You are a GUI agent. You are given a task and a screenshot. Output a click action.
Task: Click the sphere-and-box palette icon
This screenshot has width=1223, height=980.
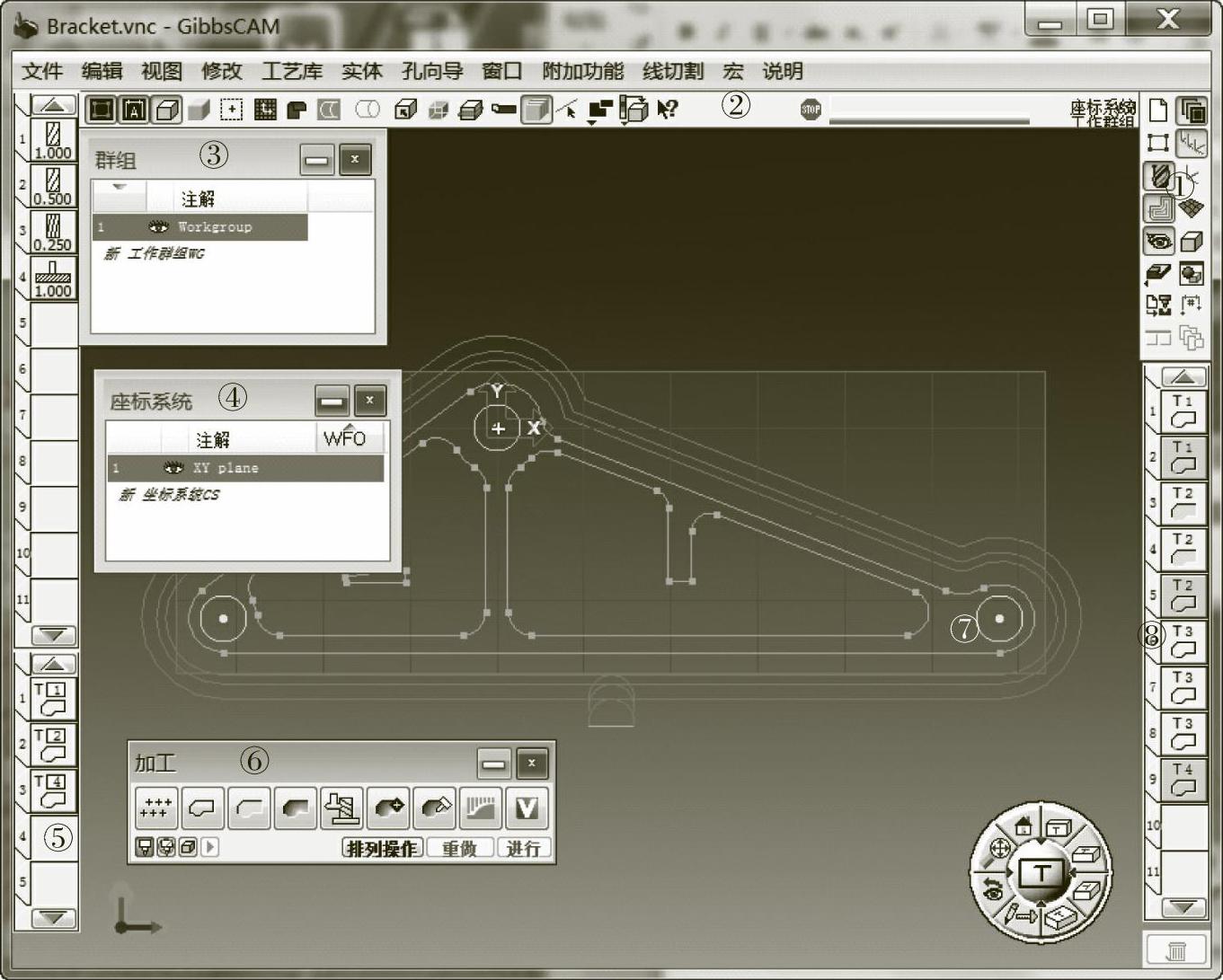[x=1192, y=273]
